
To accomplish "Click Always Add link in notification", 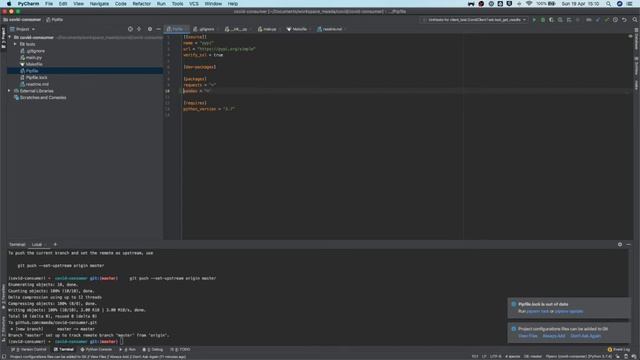I will click(x=553, y=336).
